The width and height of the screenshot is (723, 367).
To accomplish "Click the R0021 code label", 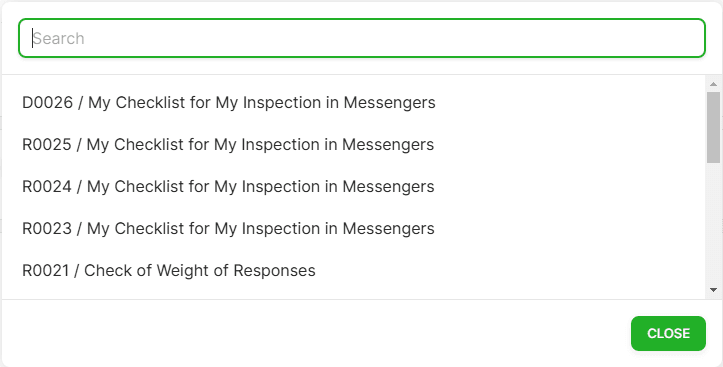I will 46,270.
